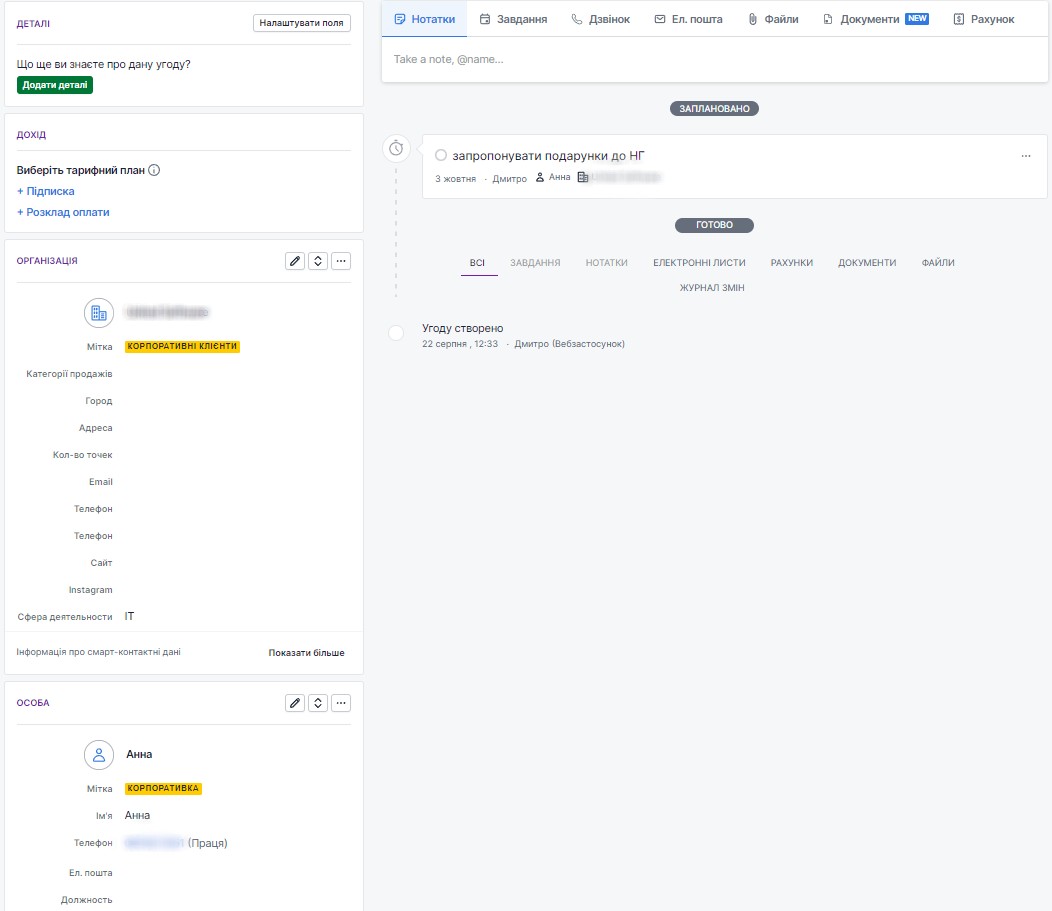Viewport: 1052px width, 911px height.
Task: Click the Адреса field row
Action: 184,428
